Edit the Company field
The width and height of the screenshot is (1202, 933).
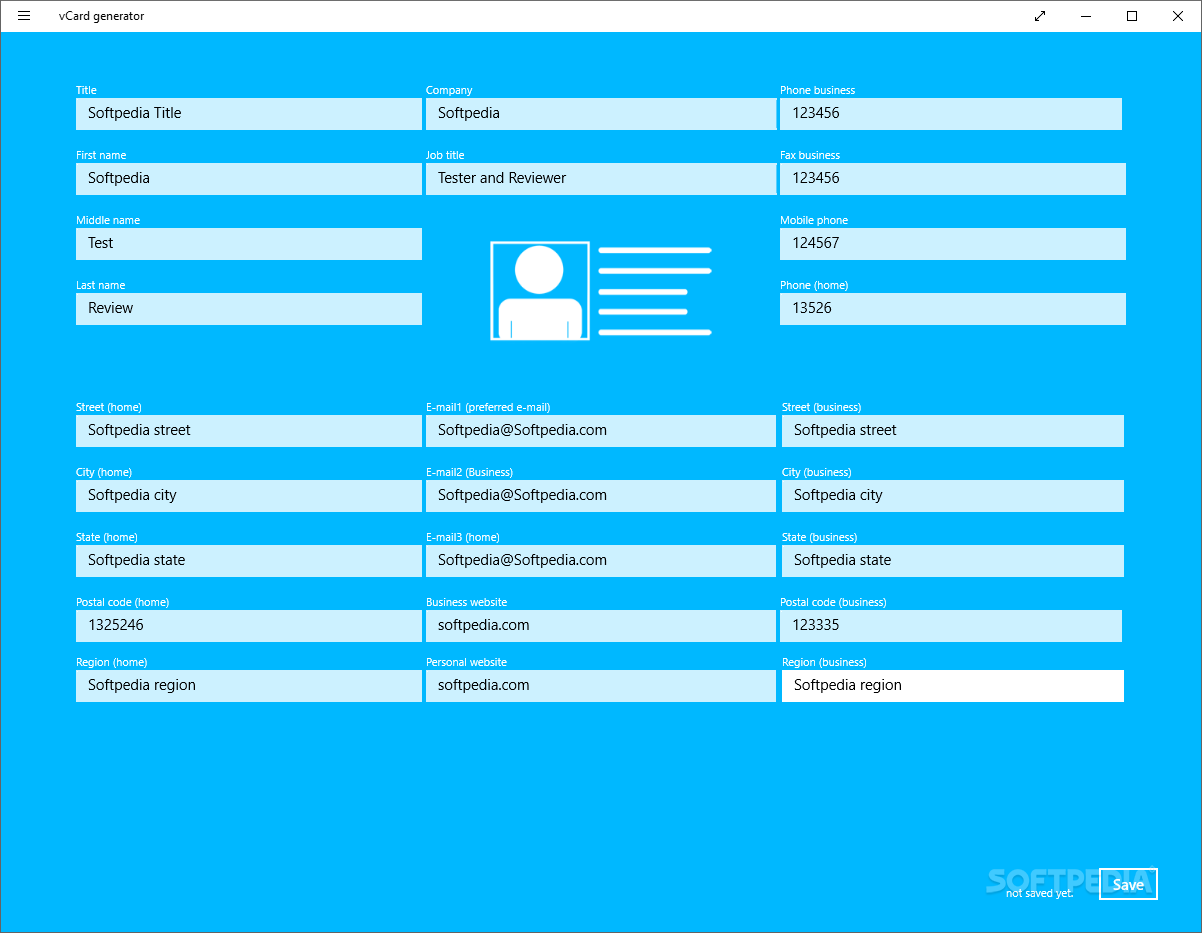[601, 114]
